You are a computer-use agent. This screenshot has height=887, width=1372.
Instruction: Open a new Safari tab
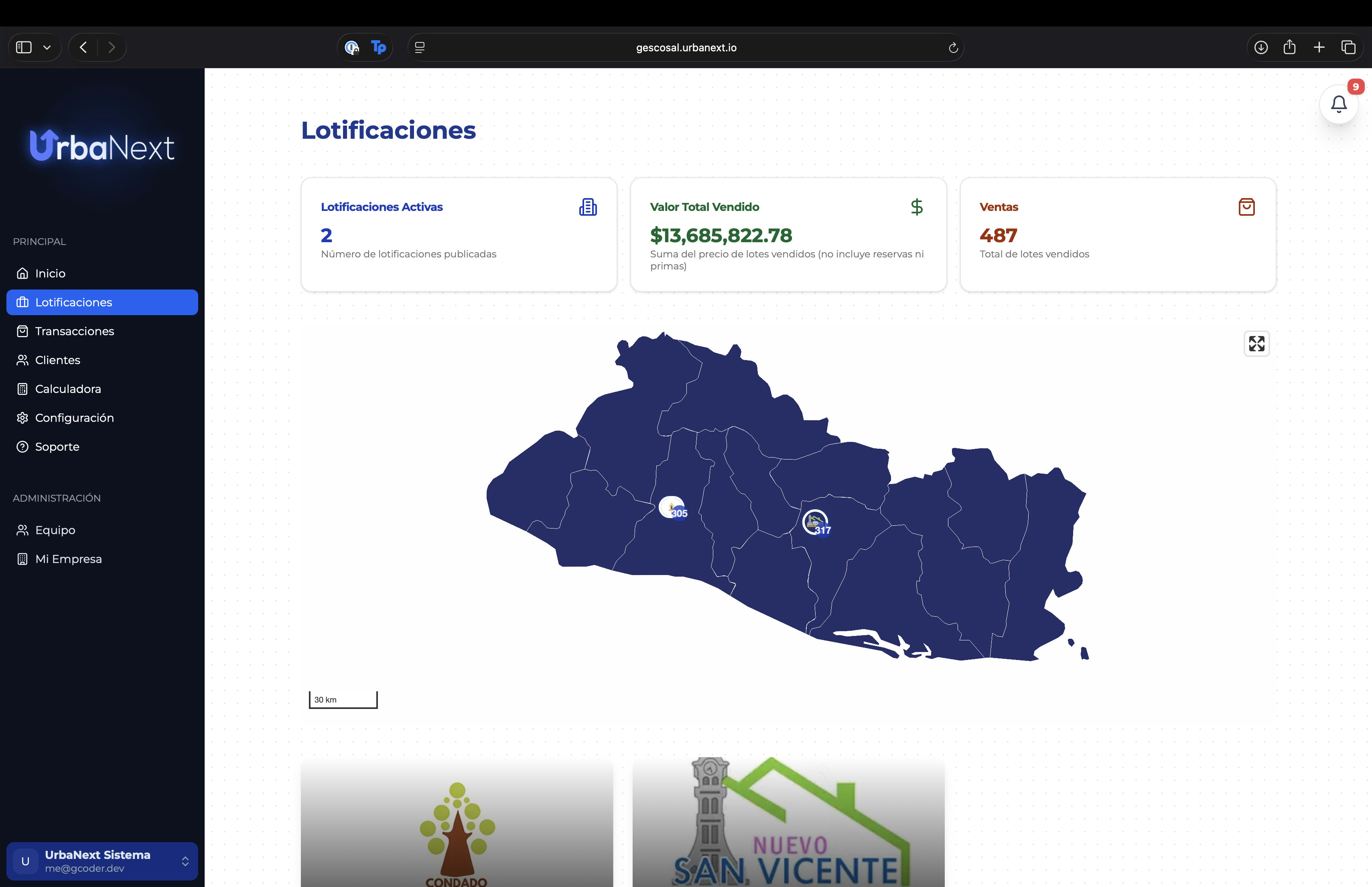(1319, 47)
